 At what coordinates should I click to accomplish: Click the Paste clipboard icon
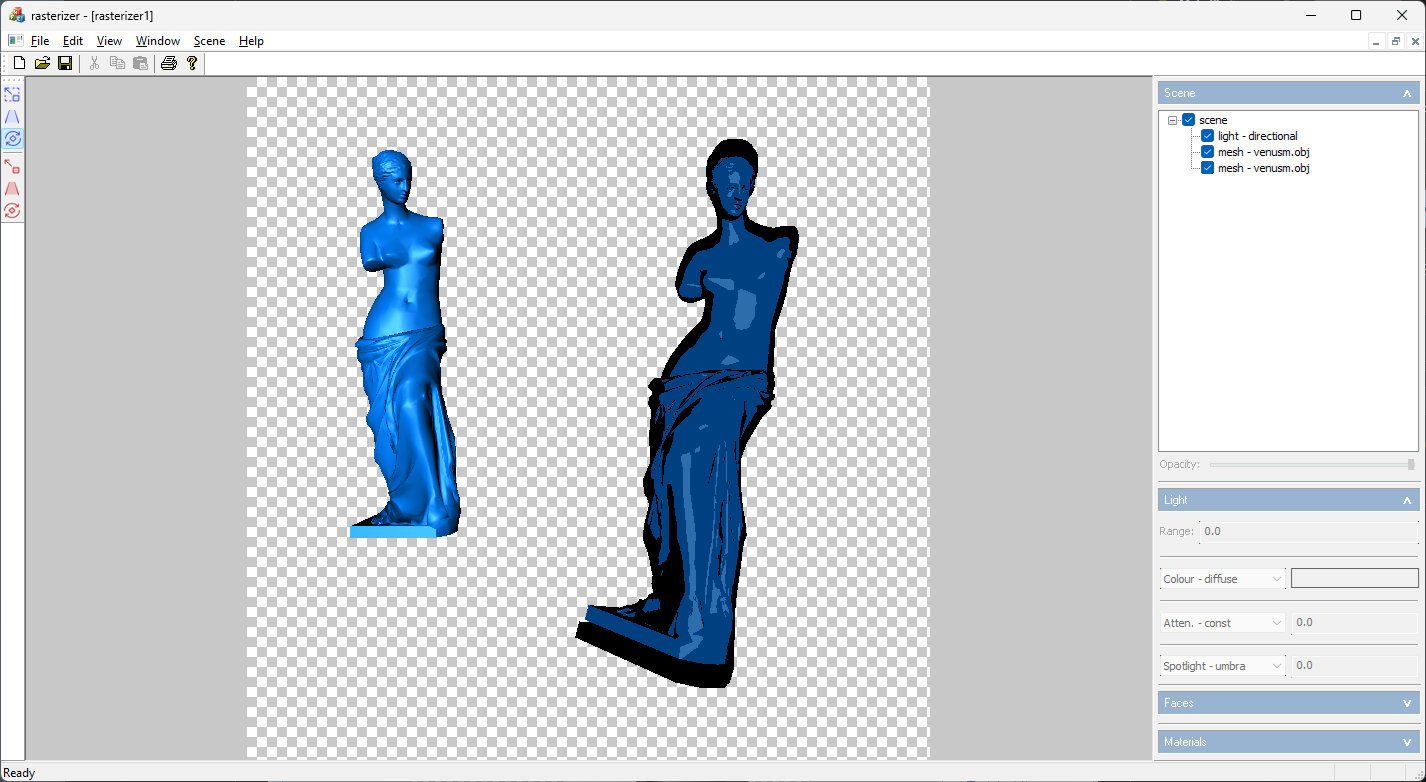[140, 63]
